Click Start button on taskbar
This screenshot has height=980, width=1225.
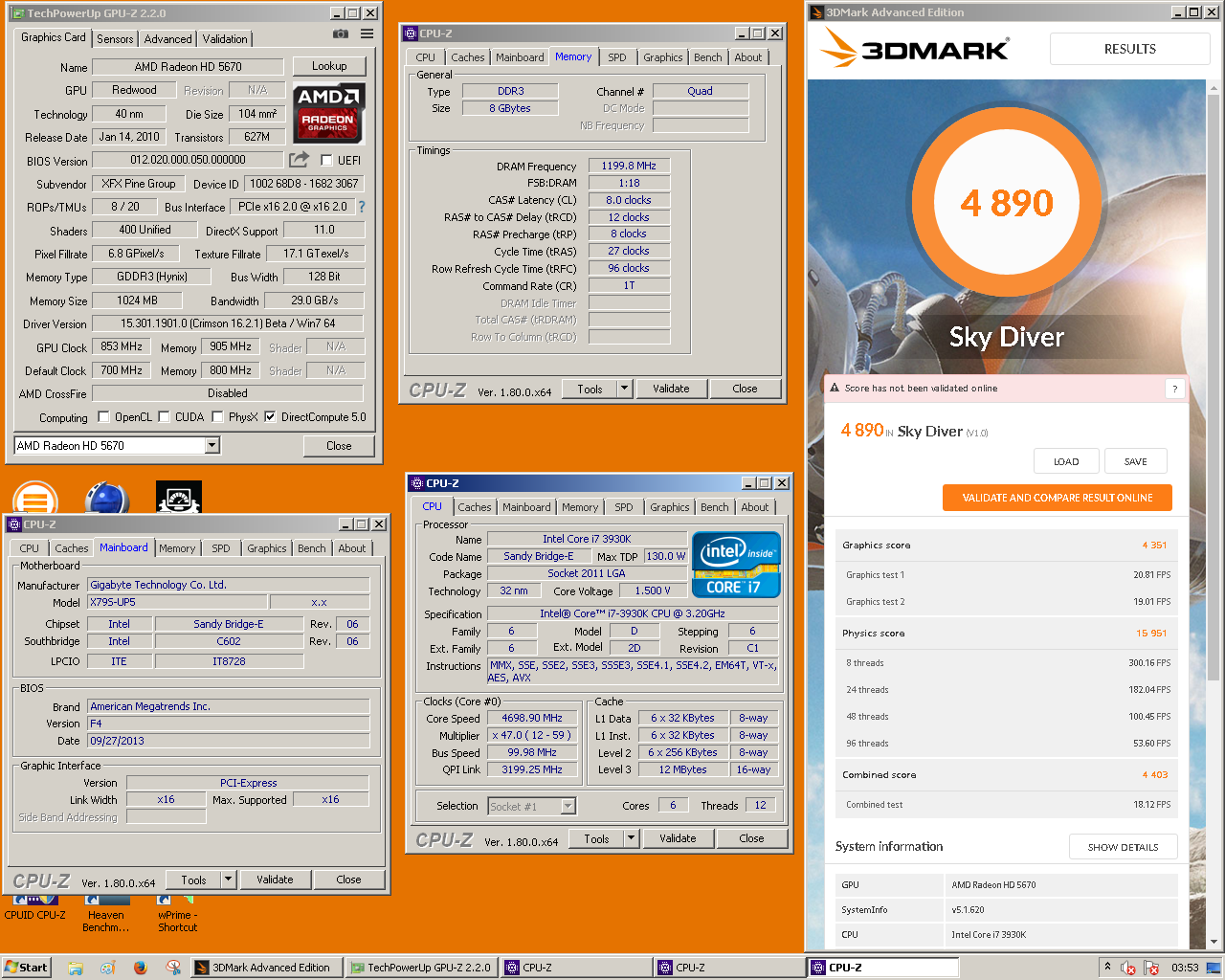[26, 968]
